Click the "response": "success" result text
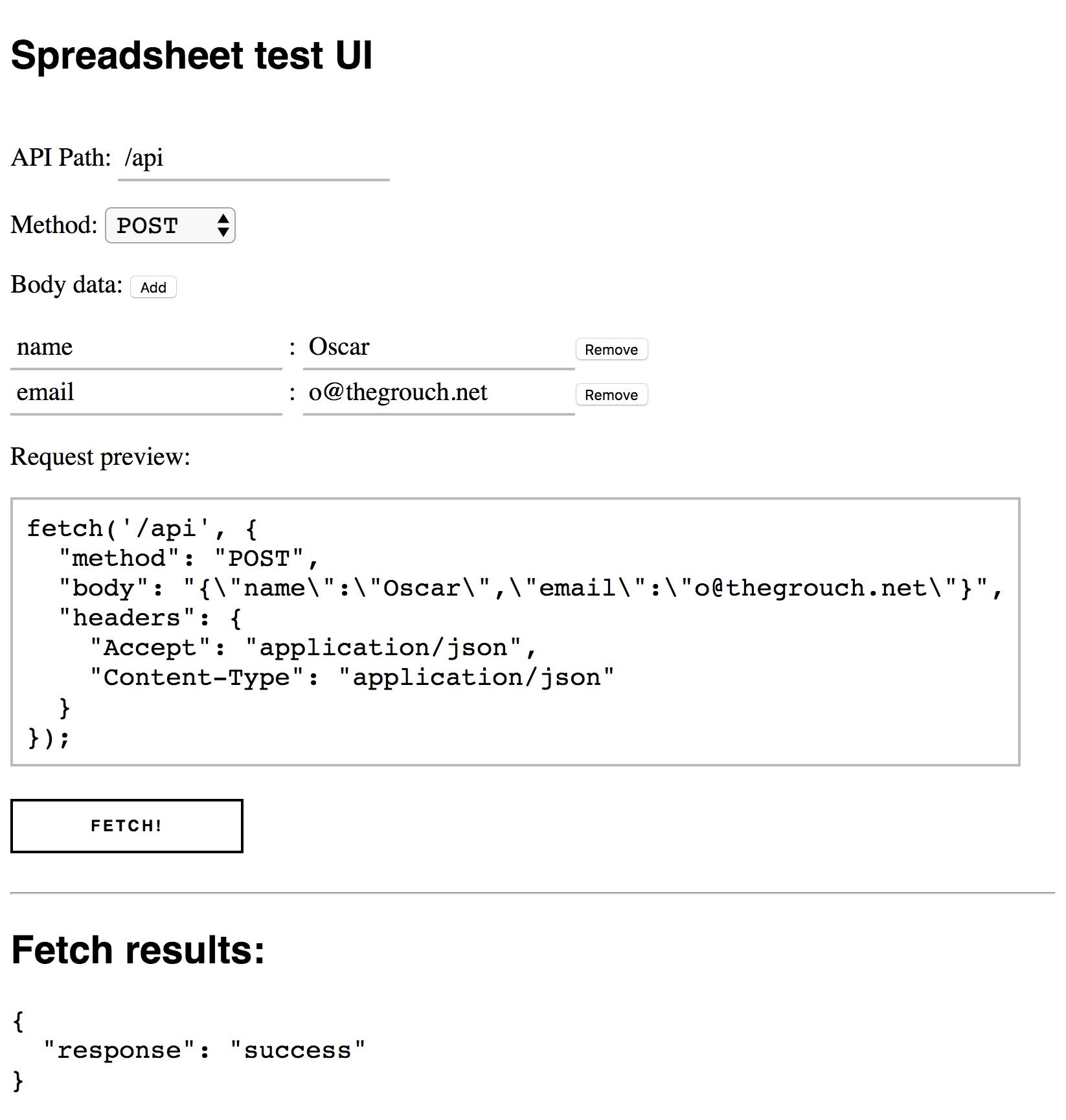This screenshot has height=1120, width=1066. tap(205, 1050)
